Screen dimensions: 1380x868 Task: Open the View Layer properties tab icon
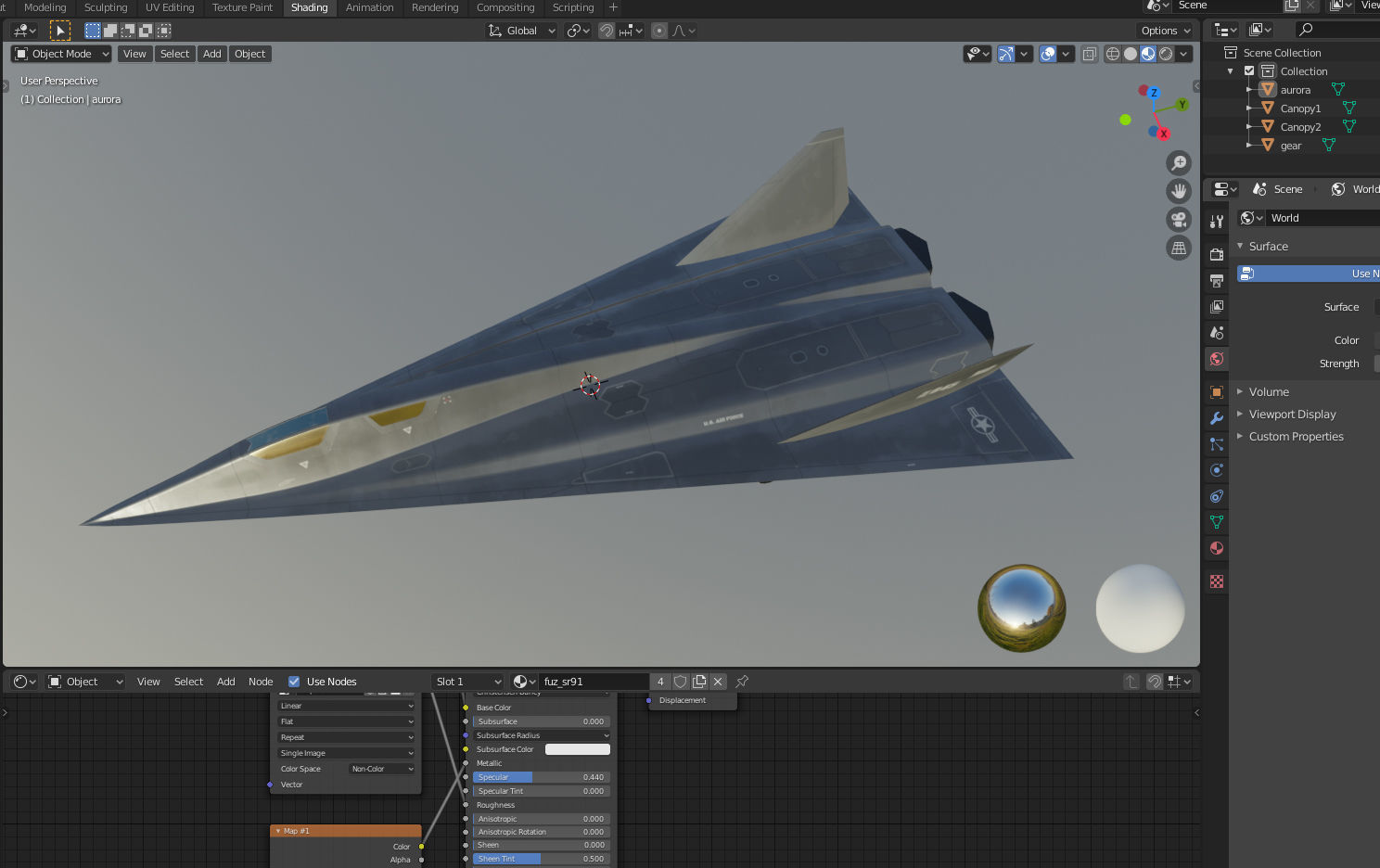(x=1217, y=307)
